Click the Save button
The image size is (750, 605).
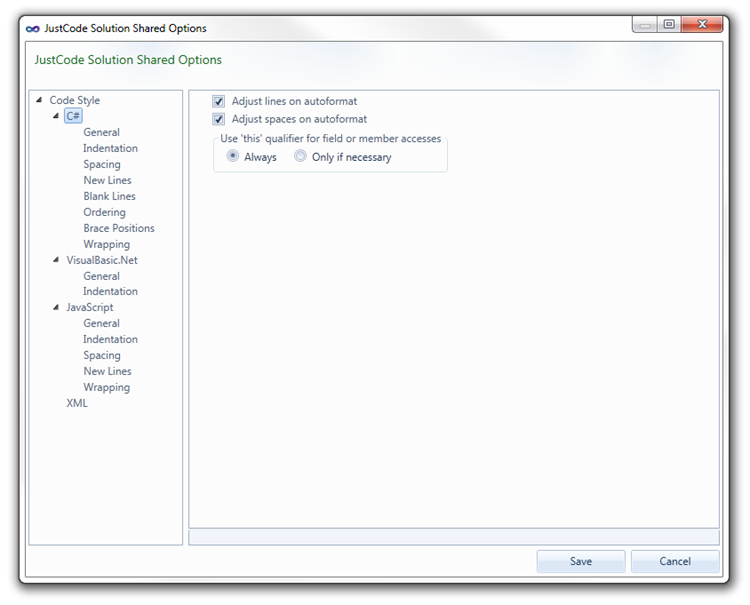click(x=581, y=561)
